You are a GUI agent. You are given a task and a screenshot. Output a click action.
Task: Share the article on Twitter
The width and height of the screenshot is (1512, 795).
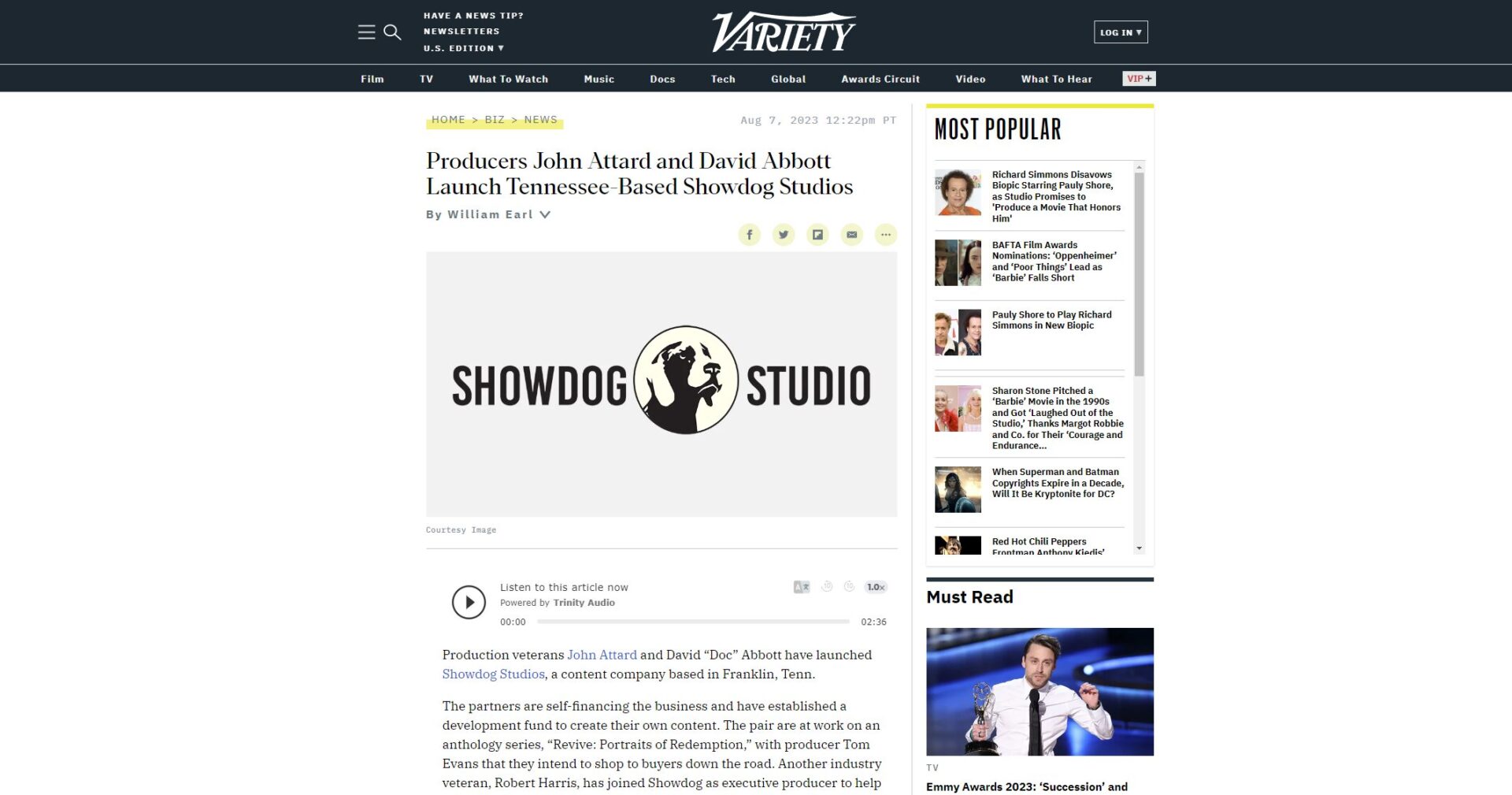[x=783, y=234]
